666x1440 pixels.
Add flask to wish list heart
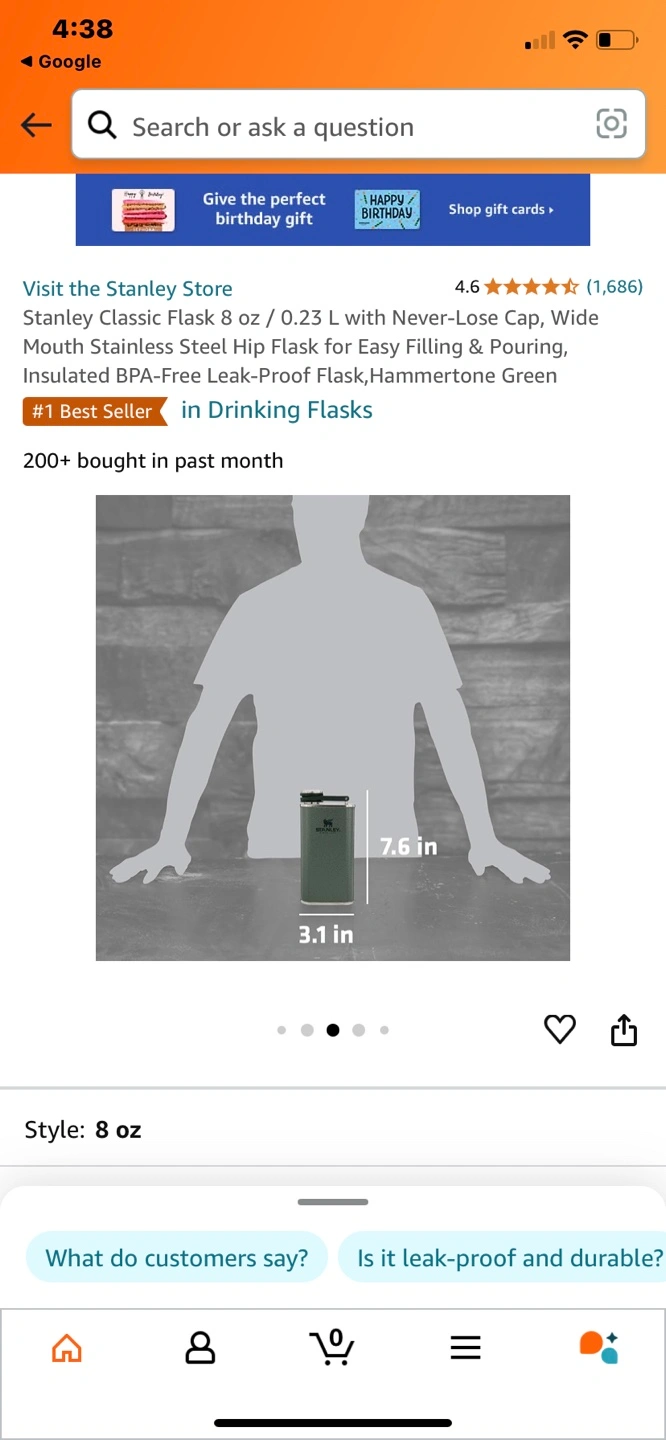tap(560, 1029)
